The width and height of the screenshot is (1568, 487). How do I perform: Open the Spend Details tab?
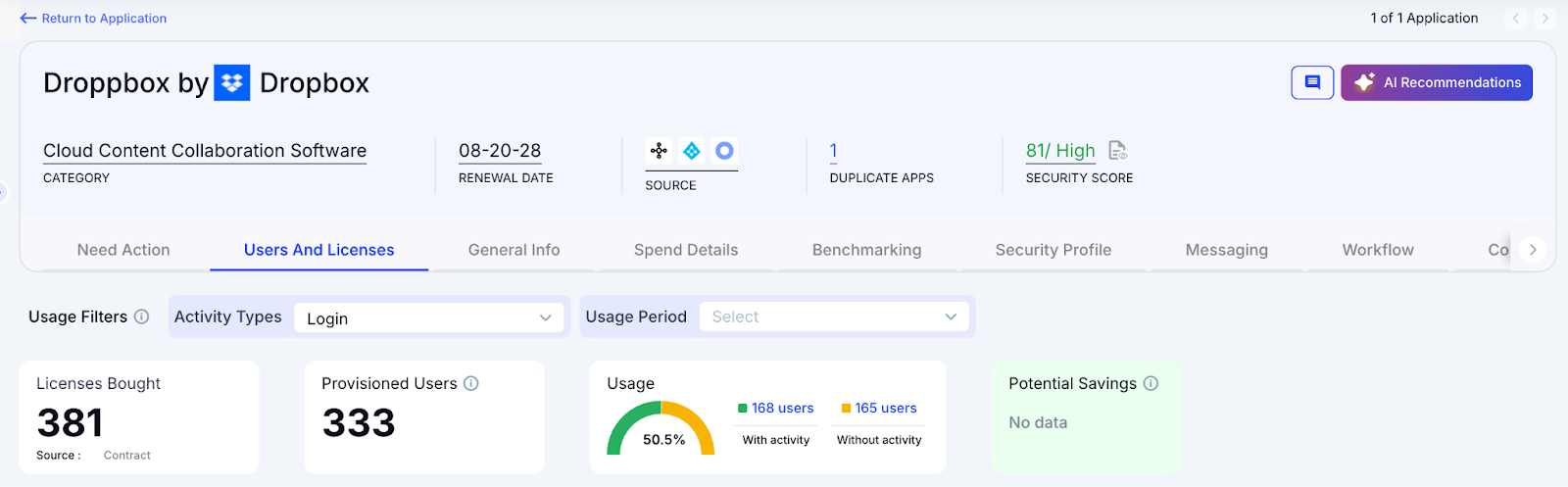coord(686,250)
